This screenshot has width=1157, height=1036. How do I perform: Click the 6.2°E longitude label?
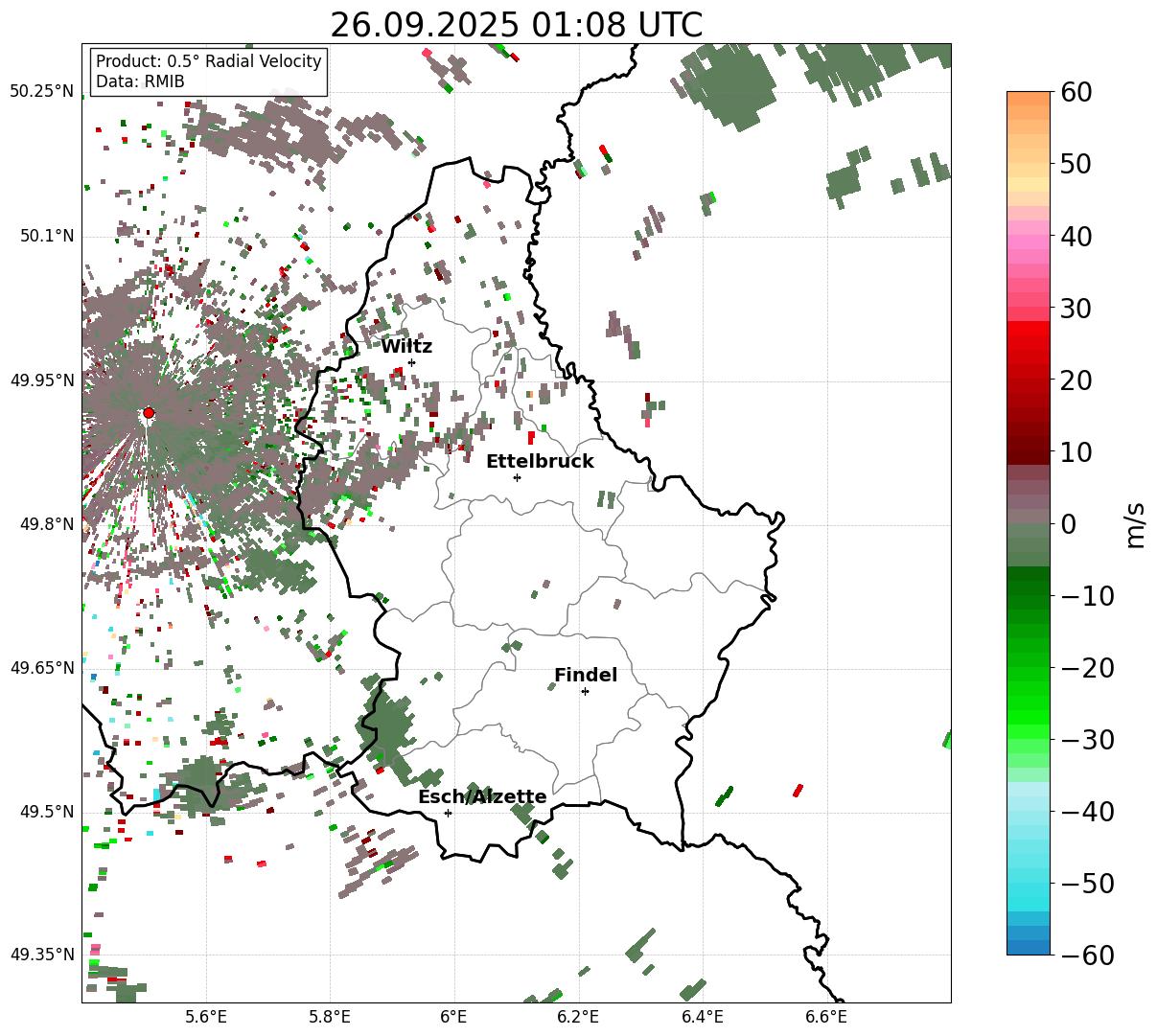coord(578,1017)
